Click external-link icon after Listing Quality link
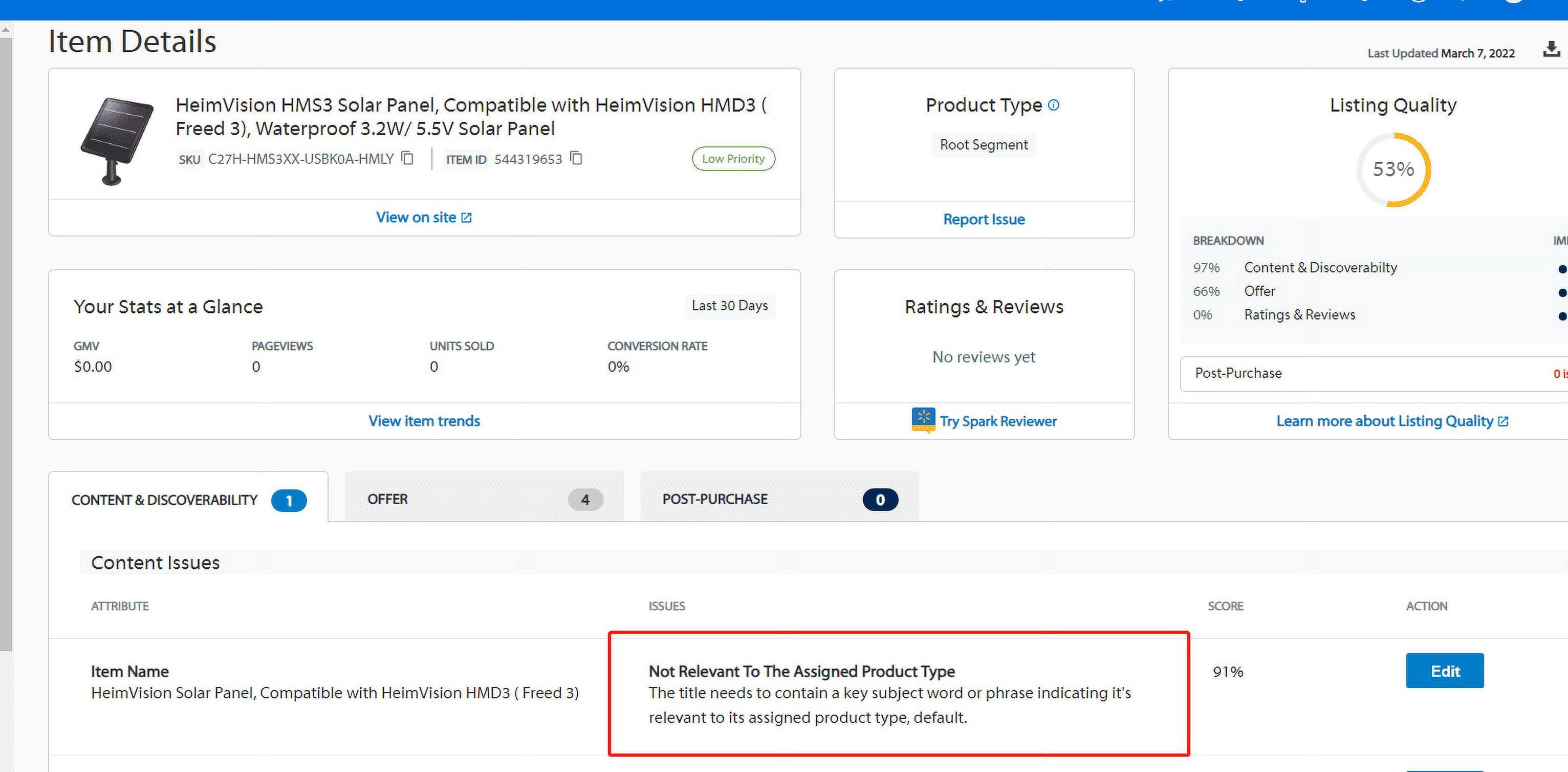The width and height of the screenshot is (1568, 772). tap(1503, 421)
